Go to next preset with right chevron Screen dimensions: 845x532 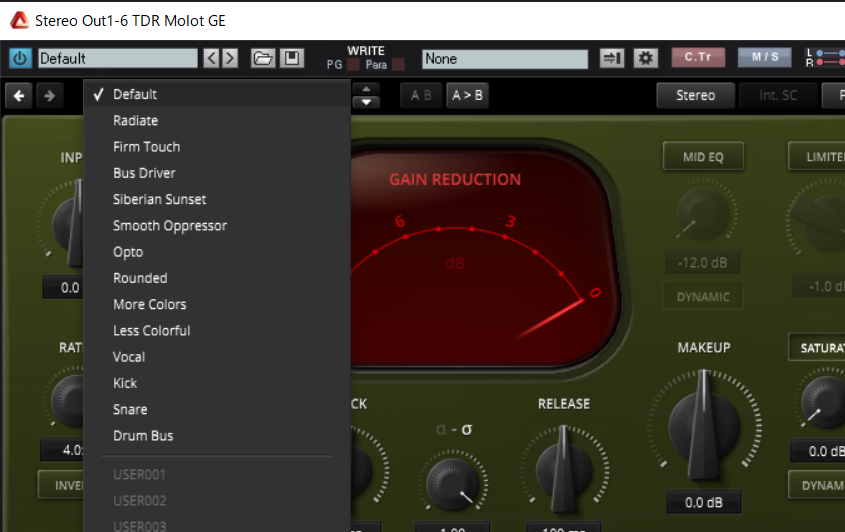230,58
